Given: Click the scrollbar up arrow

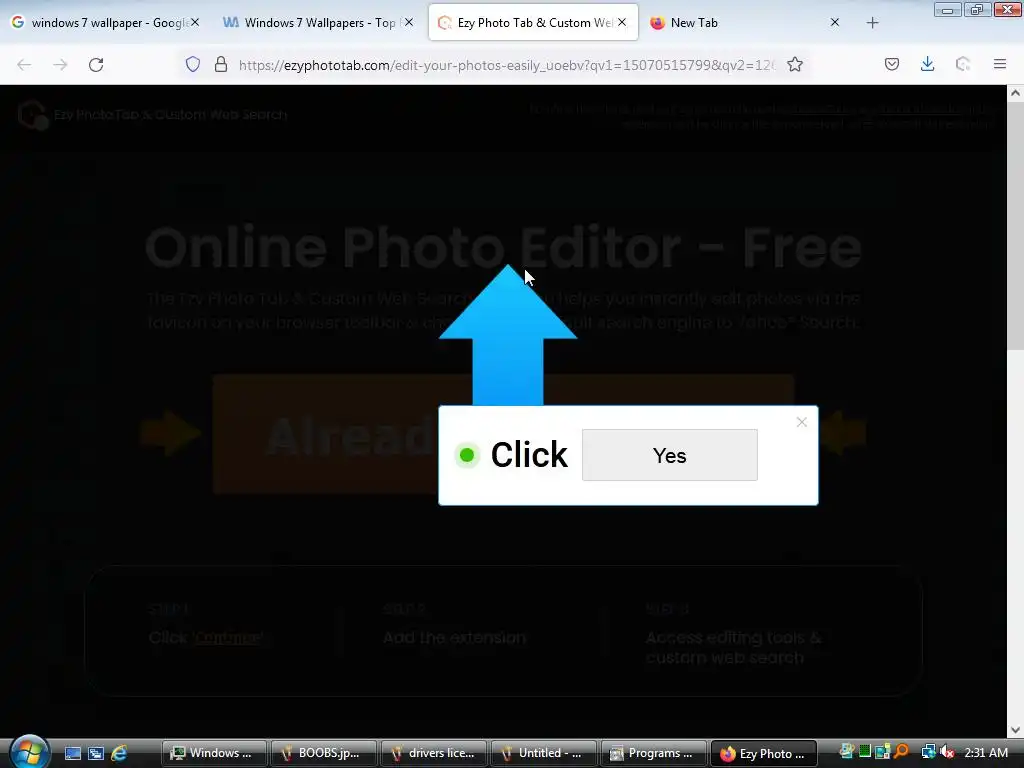Looking at the screenshot, I should coord(1015,93).
